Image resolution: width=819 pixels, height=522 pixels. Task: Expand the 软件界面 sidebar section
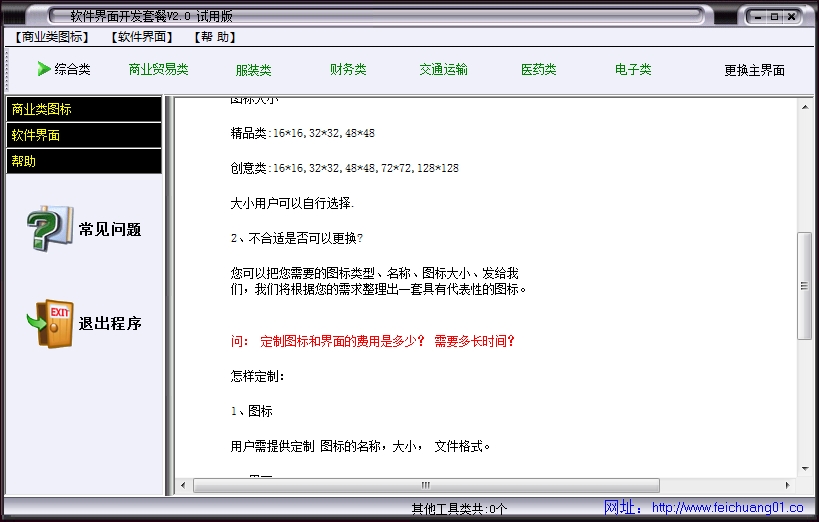(84, 135)
